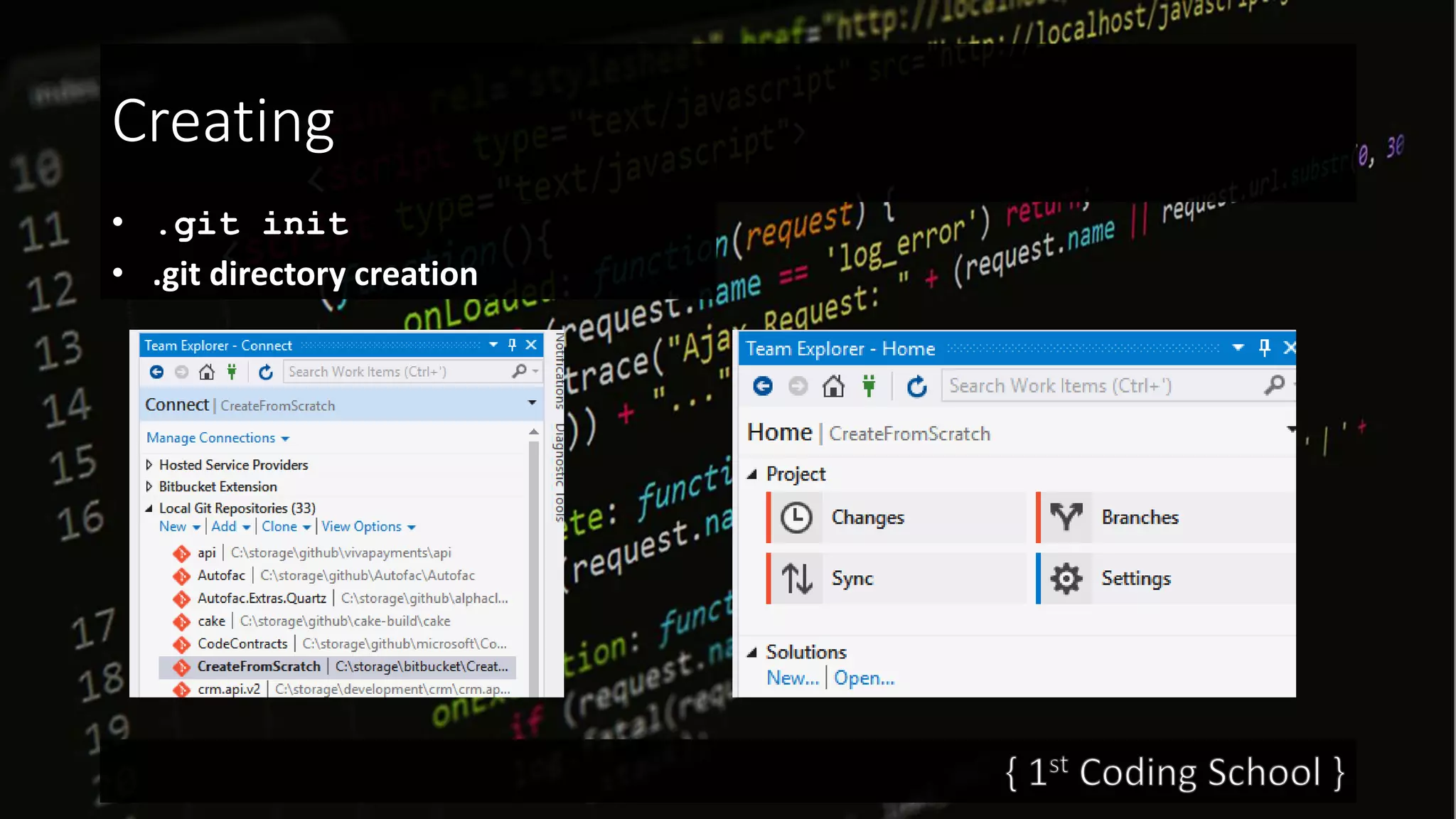The width and height of the screenshot is (1456, 819).
Task: Click the Back arrow in Team Explorer Home
Action: point(763,386)
